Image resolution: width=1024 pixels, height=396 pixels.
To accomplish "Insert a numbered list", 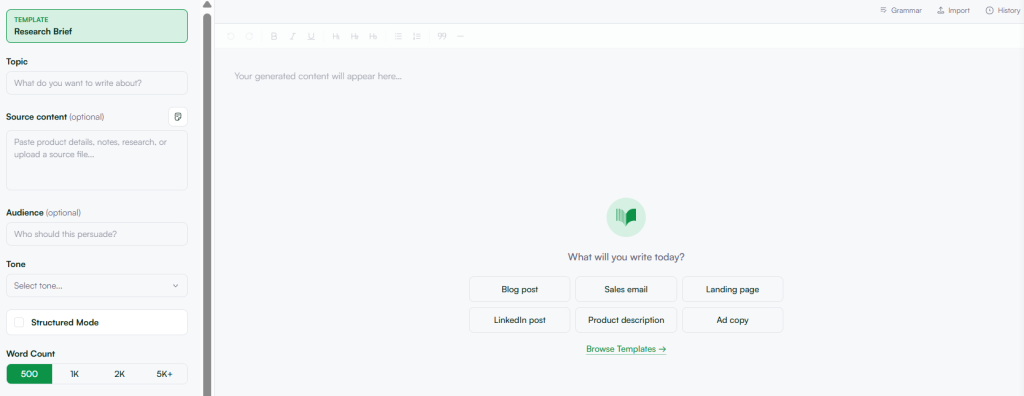I will tap(417, 37).
